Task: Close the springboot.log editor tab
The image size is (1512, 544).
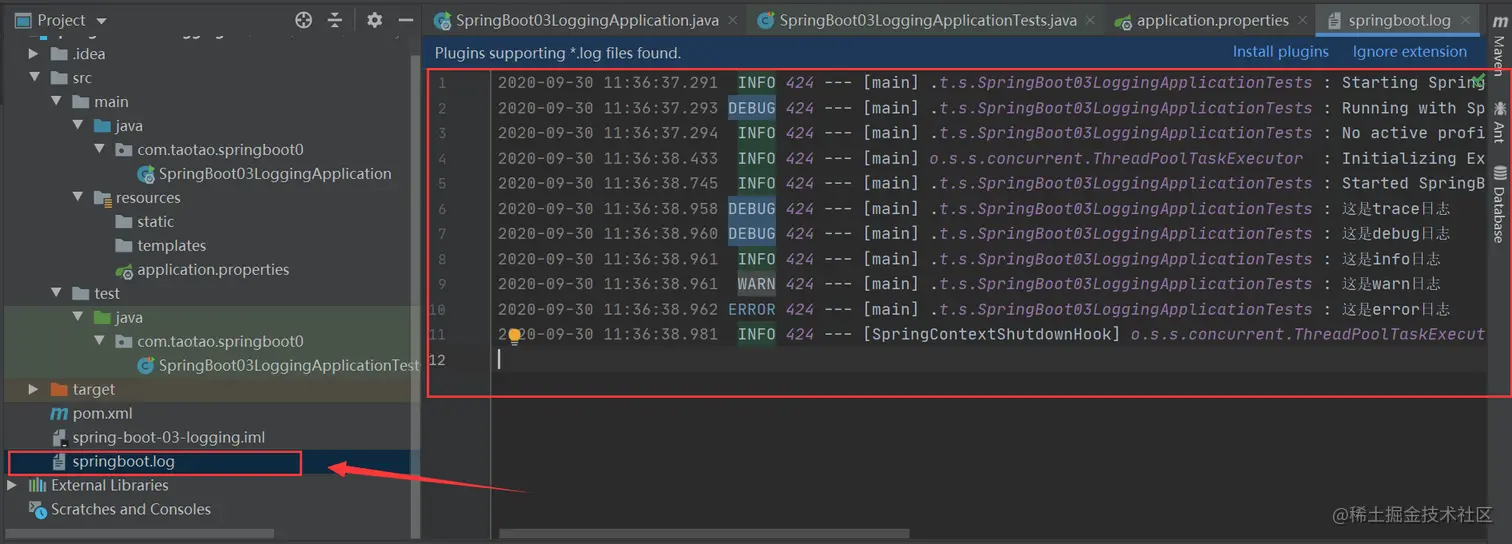Action: (1467, 20)
